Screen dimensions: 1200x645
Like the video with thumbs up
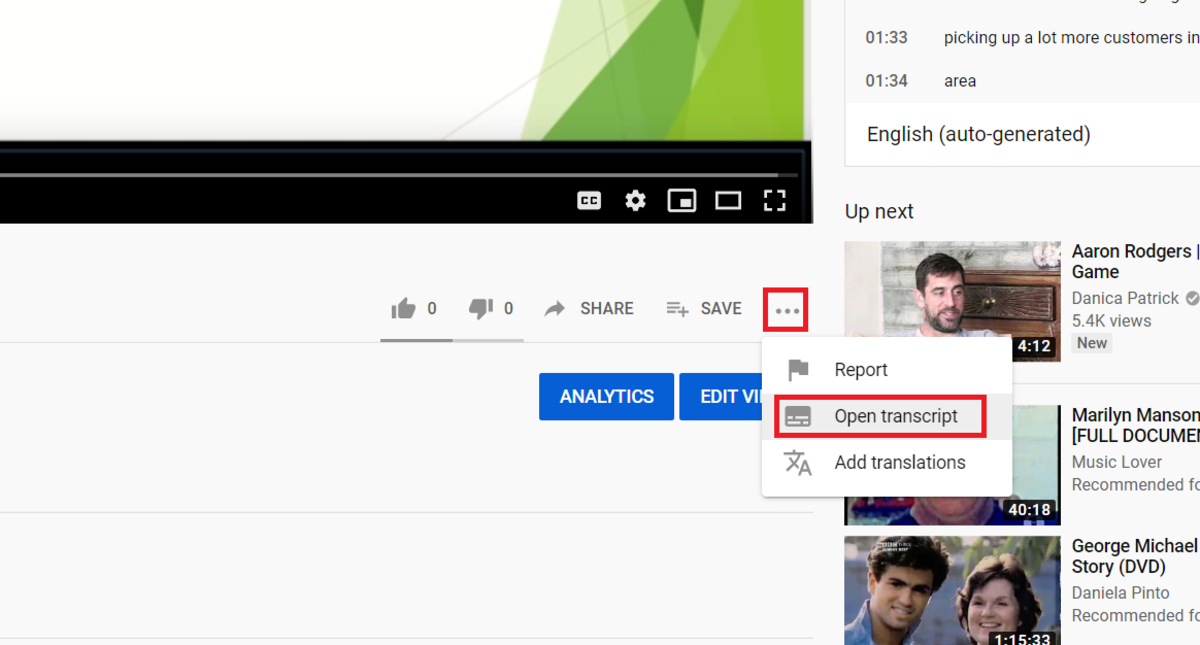tap(404, 309)
